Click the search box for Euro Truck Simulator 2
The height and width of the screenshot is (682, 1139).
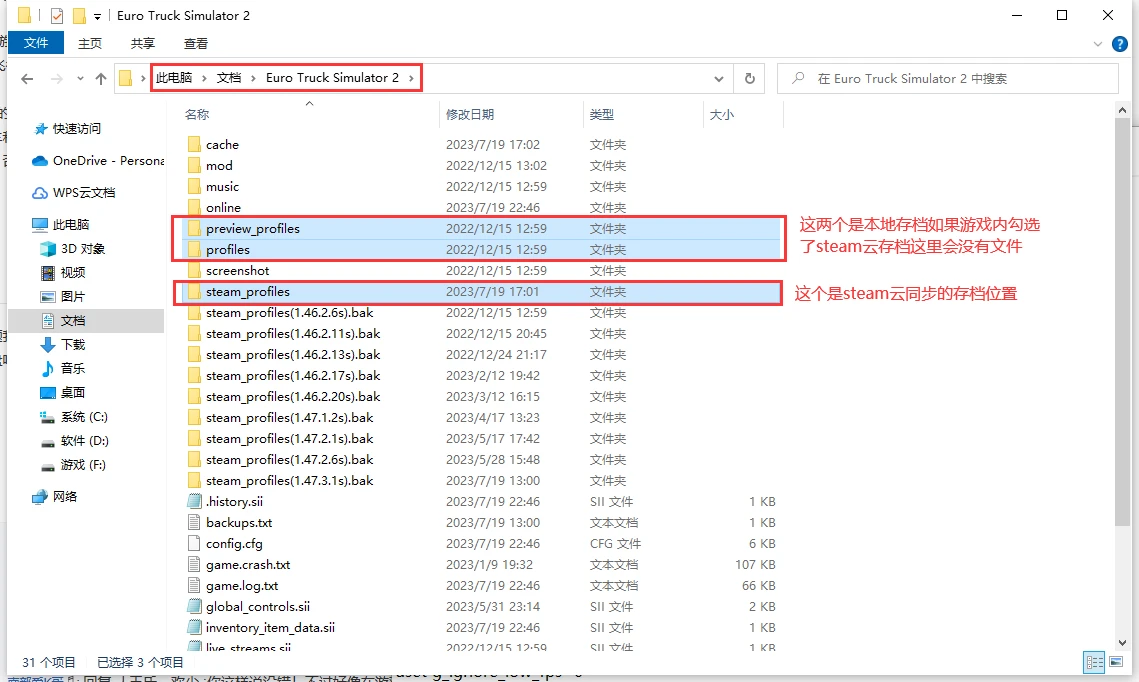coord(947,78)
